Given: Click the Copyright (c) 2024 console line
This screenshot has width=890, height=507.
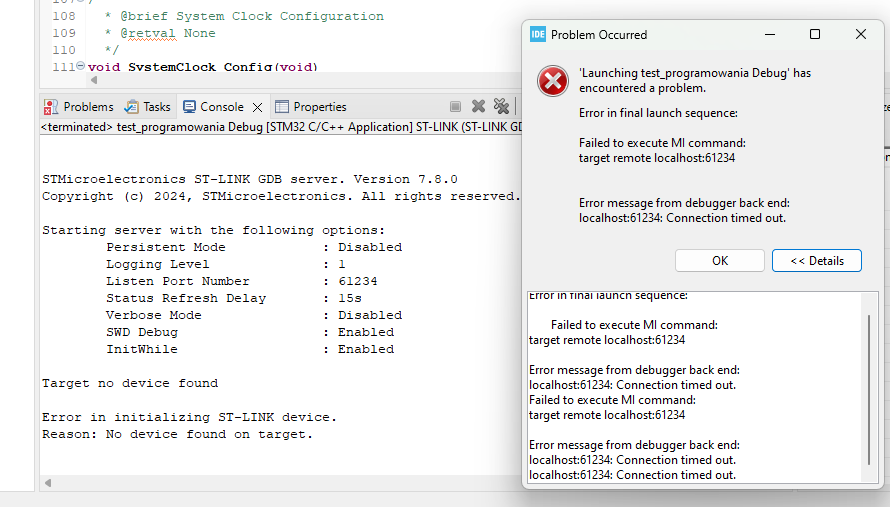Looking at the screenshot, I should [281, 196].
